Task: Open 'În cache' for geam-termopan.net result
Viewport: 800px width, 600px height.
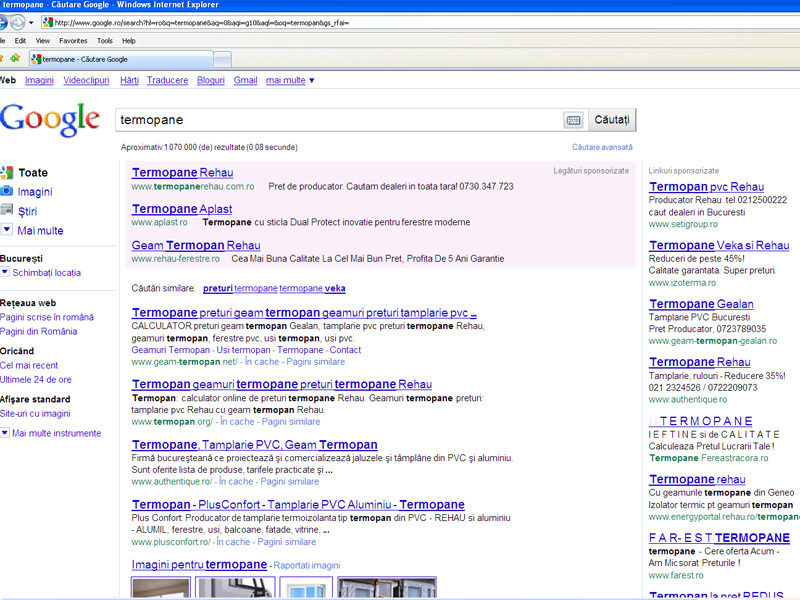Action: coord(262,362)
